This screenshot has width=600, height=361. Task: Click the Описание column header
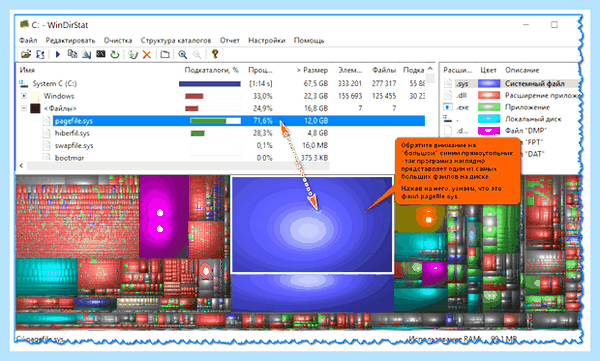tap(522, 70)
